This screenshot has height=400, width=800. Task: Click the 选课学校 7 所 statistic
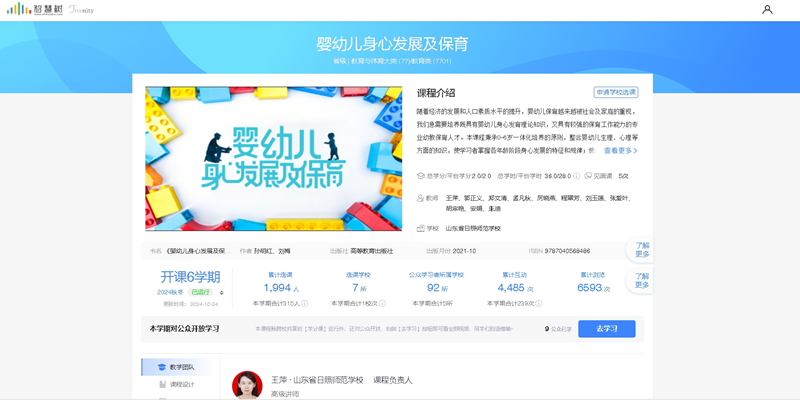(x=358, y=288)
